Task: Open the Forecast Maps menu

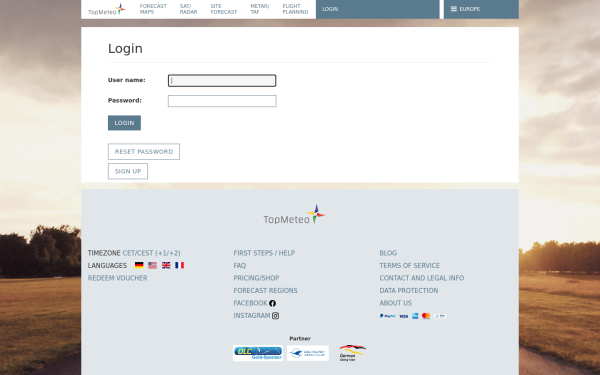Action: click(153, 9)
